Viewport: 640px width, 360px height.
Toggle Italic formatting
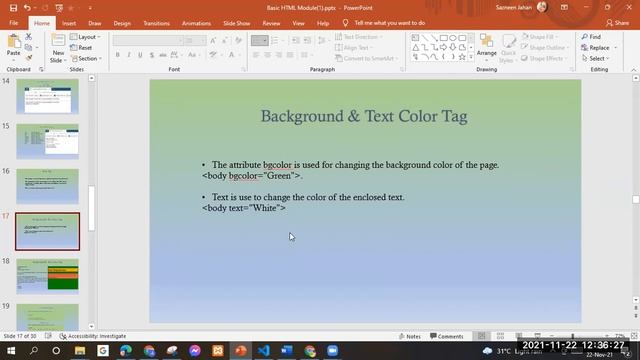coord(129,55)
